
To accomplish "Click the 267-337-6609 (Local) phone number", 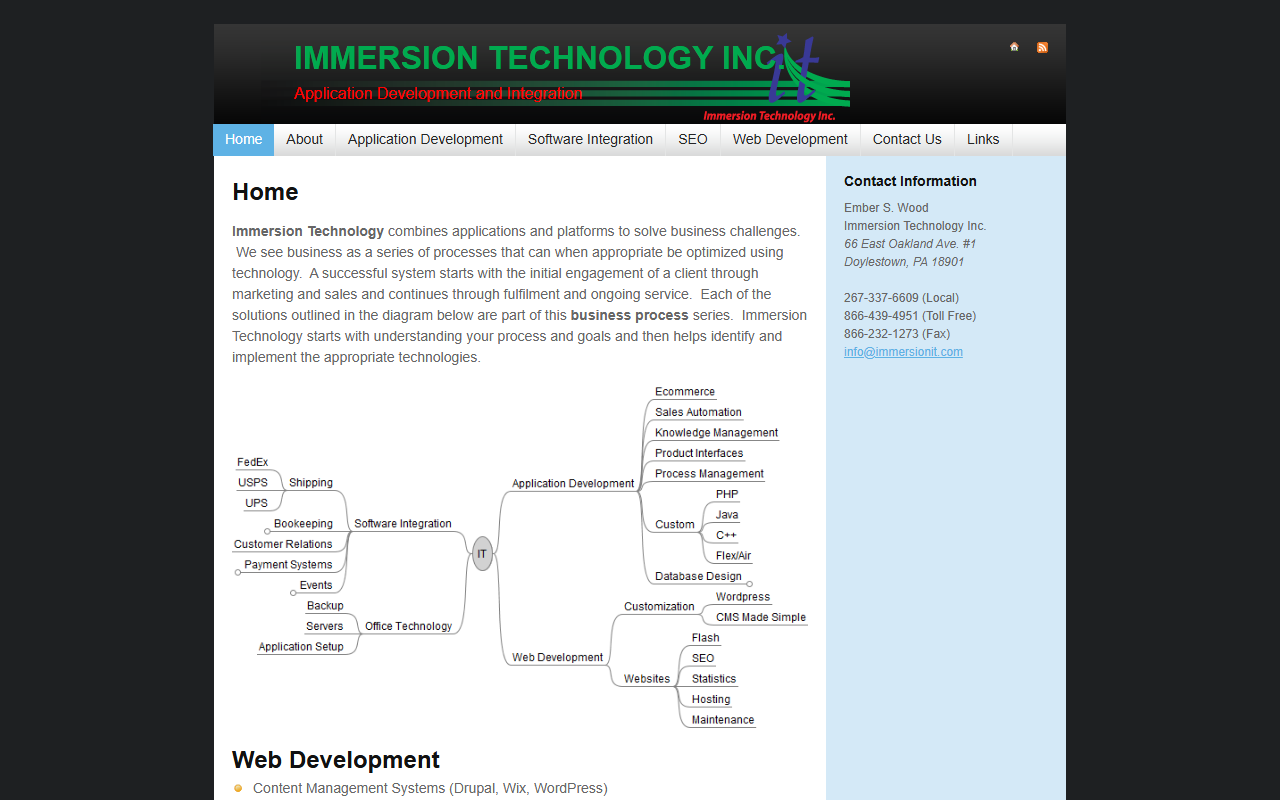I will (901, 298).
